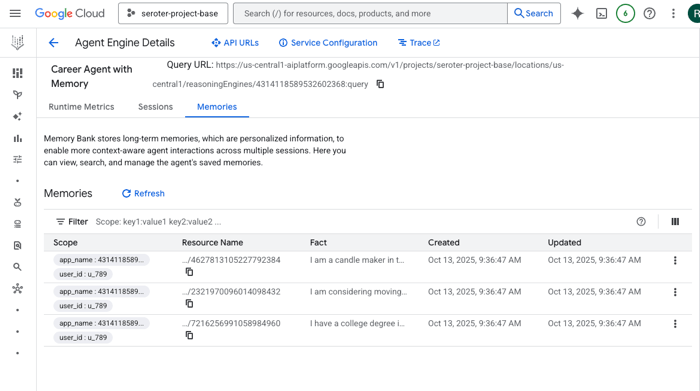Viewport: 700px width, 391px height.
Task: Open the dashboard icon in left sidebar
Action: (x=17, y=73)
